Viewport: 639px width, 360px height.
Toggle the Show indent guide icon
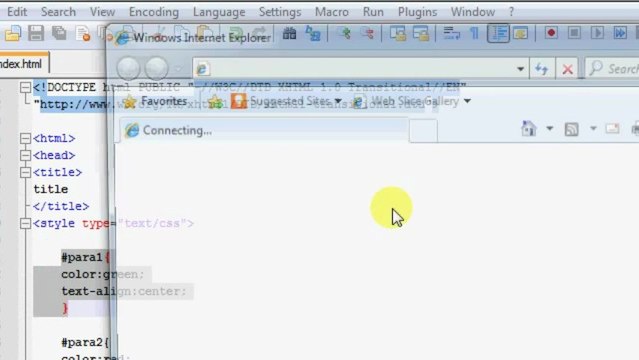click(498, 33)
